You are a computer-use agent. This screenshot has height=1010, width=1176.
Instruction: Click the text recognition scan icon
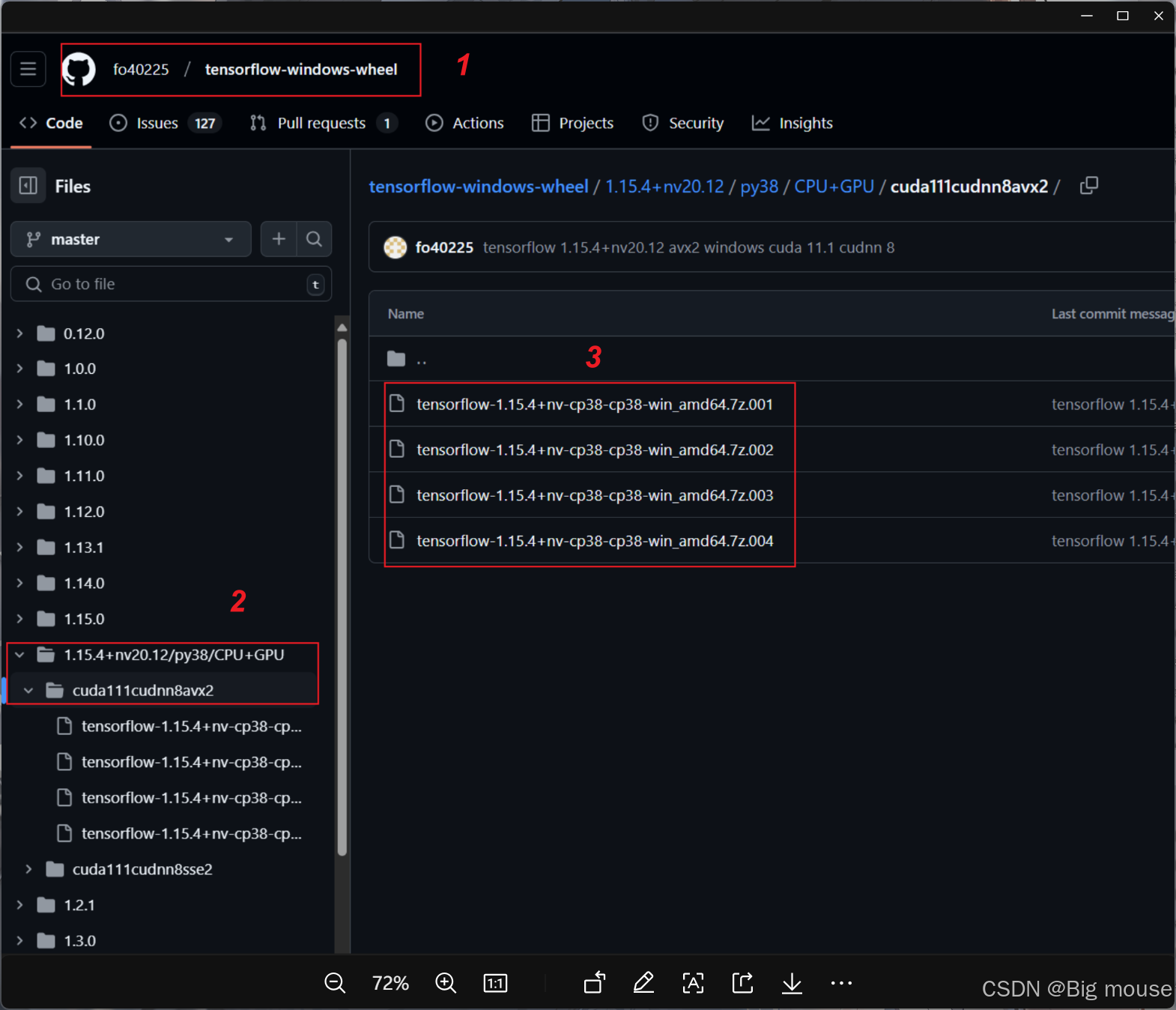pos(693,983)
